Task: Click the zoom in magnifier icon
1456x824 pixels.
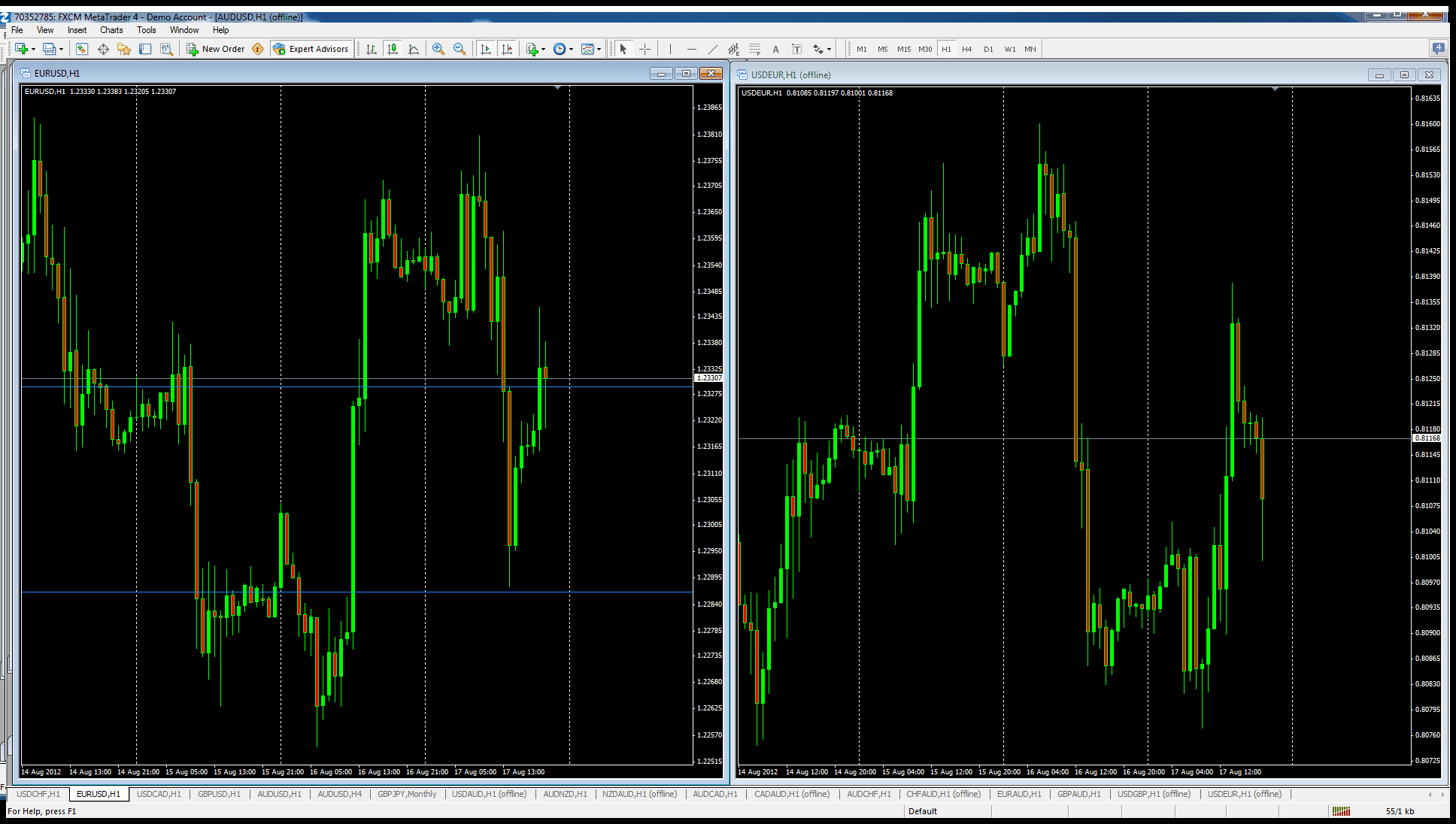Action: click(x=438, y=49)
